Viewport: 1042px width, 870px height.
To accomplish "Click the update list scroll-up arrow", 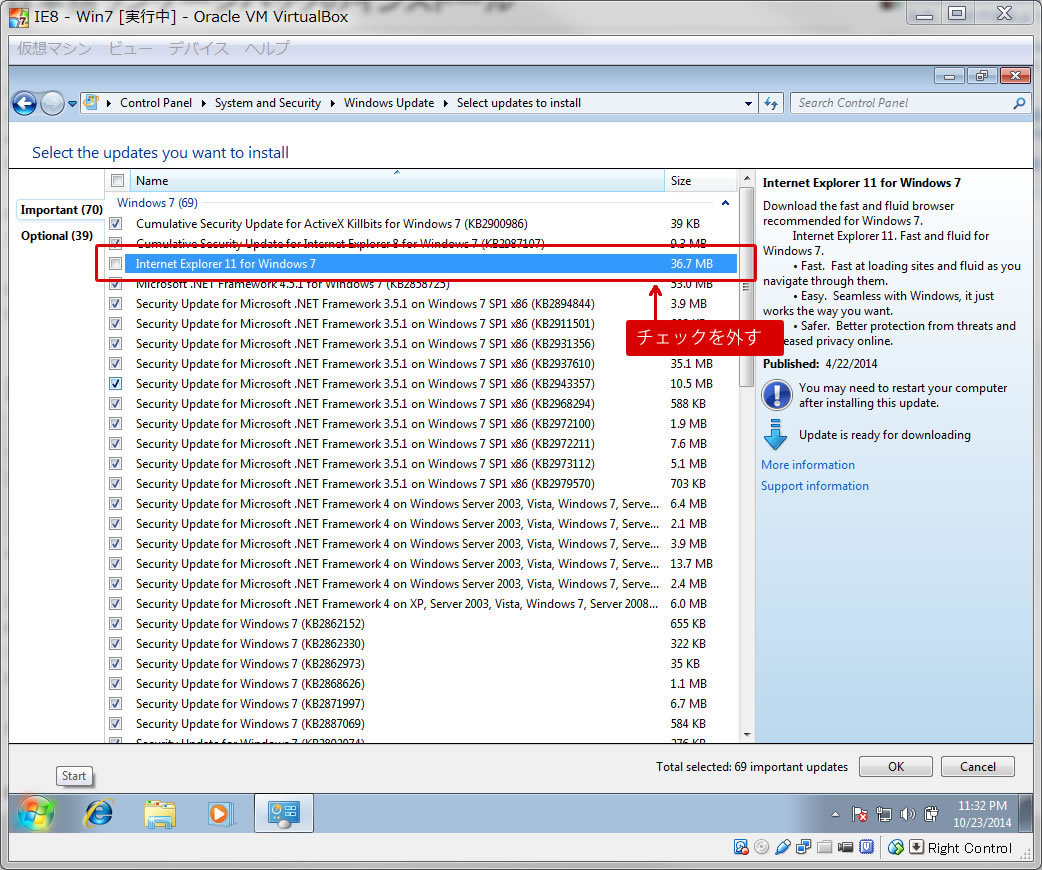I will click(x=746, y=179).
